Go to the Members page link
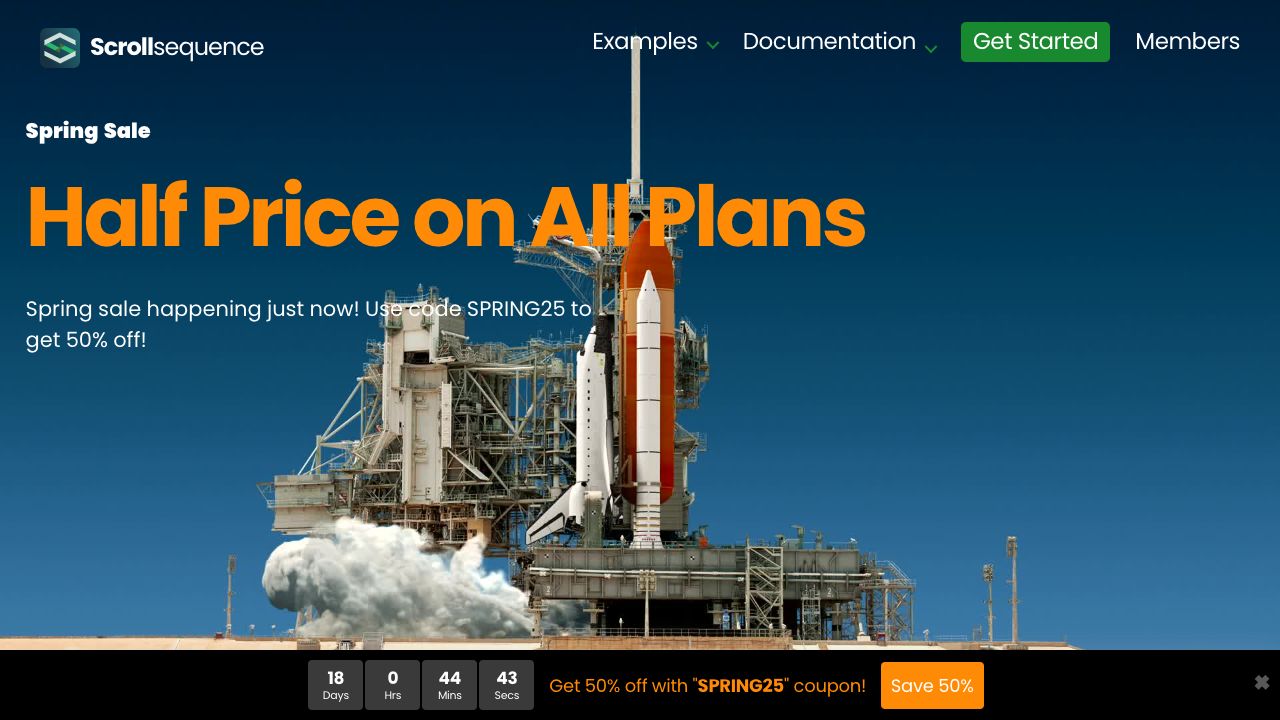 tap(1187, 42)
